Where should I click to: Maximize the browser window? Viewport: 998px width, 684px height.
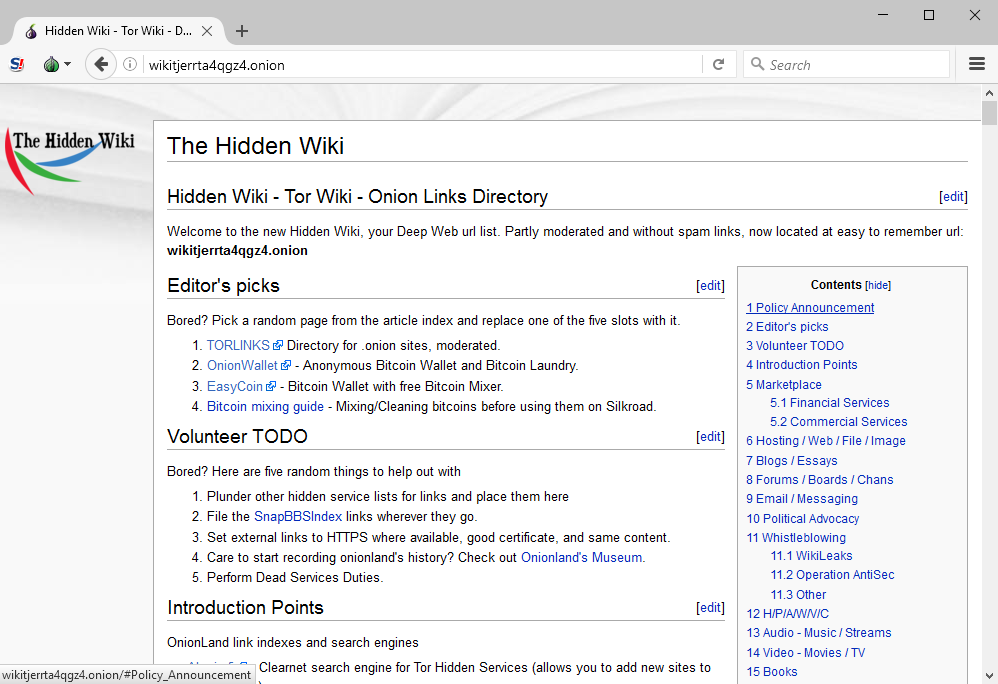[x=929, y=15]
